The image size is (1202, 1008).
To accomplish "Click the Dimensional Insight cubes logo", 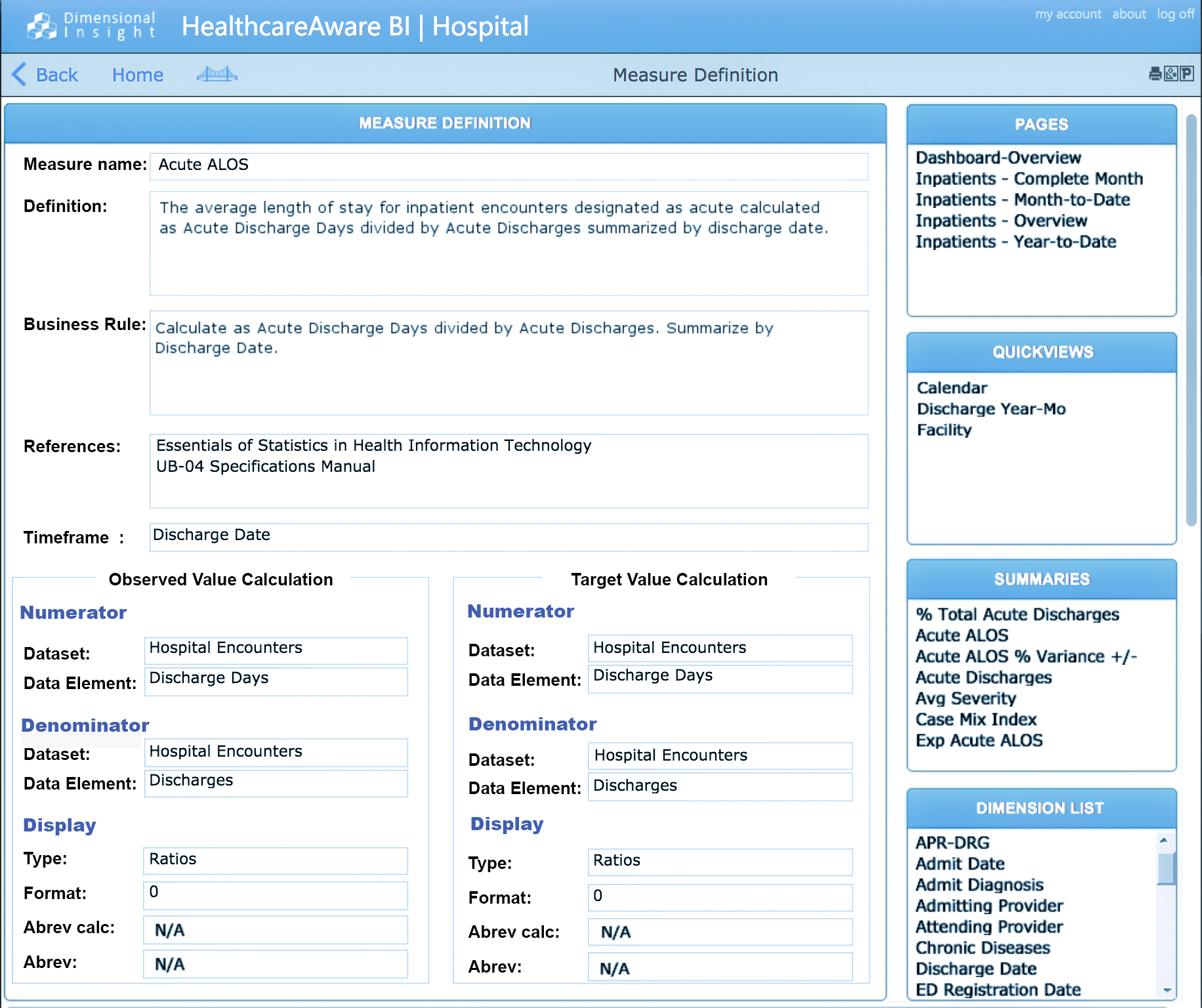I will [x=42, y=26].
